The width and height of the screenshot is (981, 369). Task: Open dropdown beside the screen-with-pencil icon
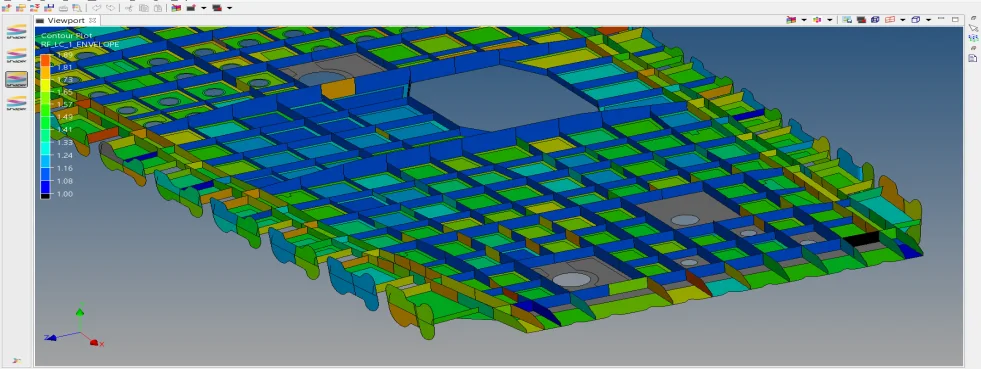click(203, 8)
